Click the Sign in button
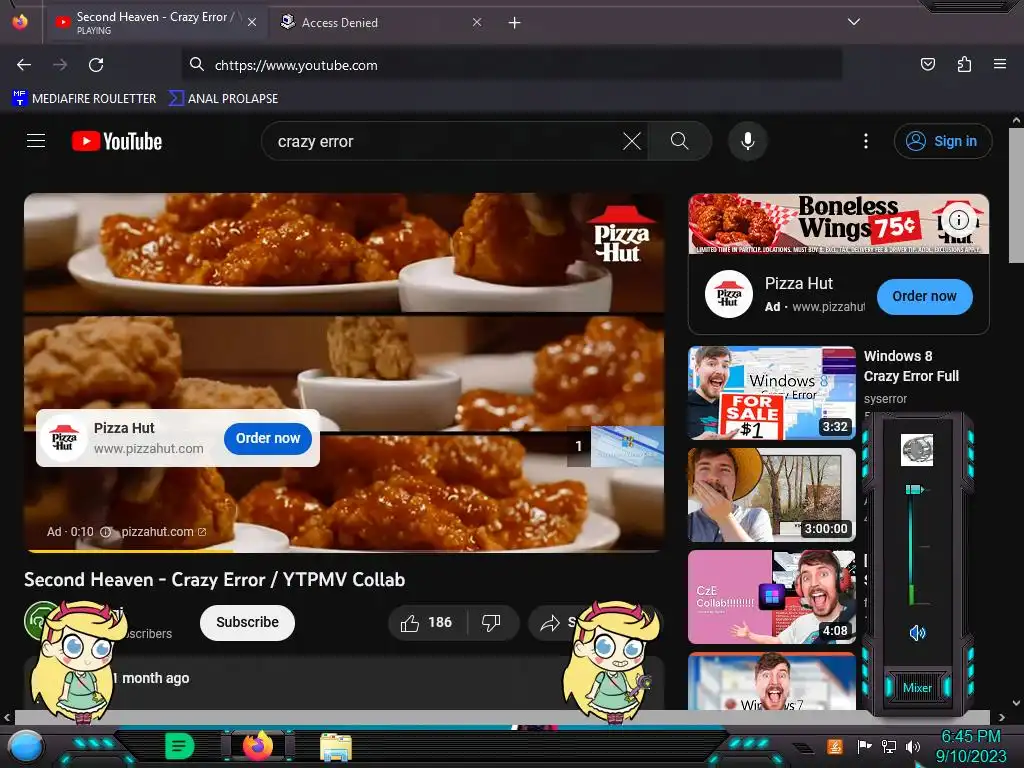The height and width of the screenshot is (768, 1024). pos(942,141)
